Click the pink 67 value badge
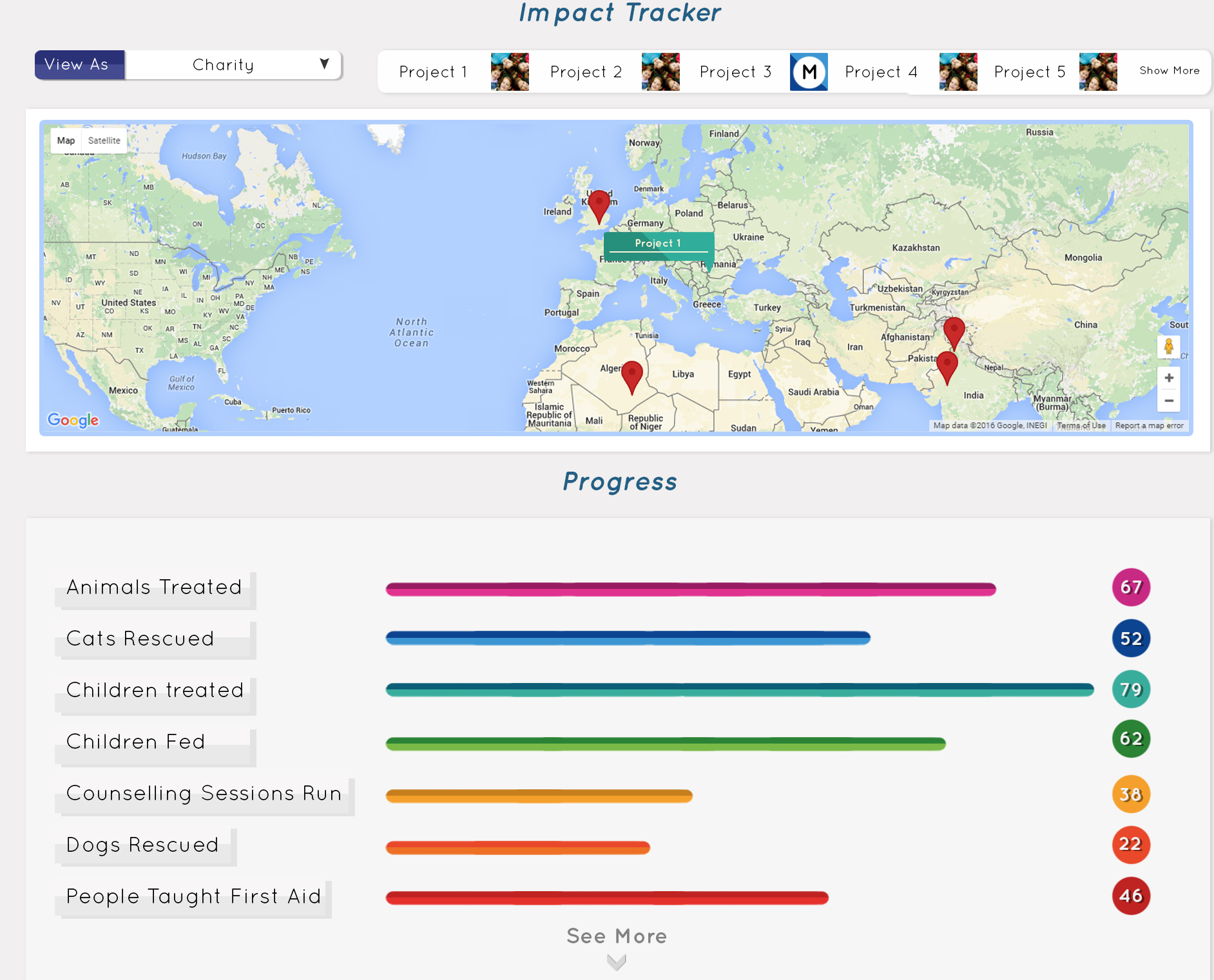1214x980 pixels. tap(1131, 587)
